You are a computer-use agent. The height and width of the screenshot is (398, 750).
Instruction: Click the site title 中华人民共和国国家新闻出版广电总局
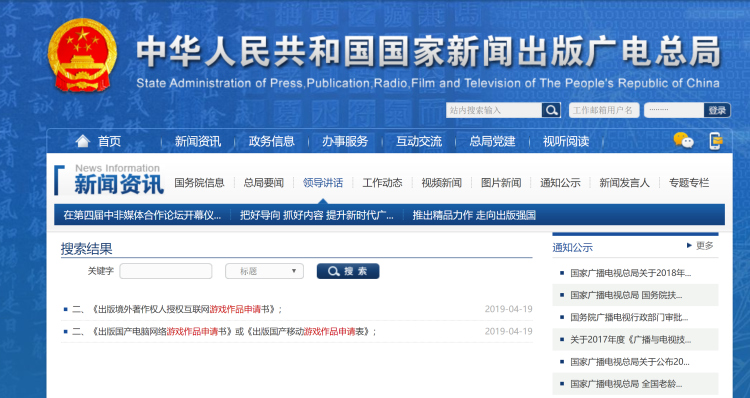[x=428, y=51]
